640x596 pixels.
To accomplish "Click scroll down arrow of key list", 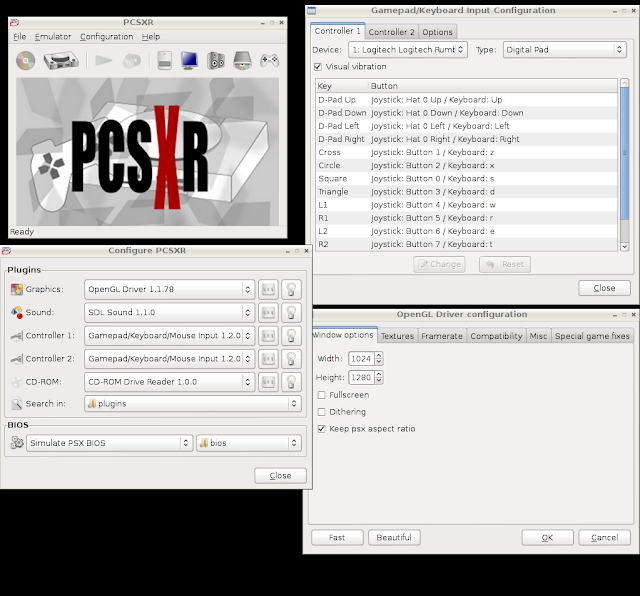I will click(624, 247).
